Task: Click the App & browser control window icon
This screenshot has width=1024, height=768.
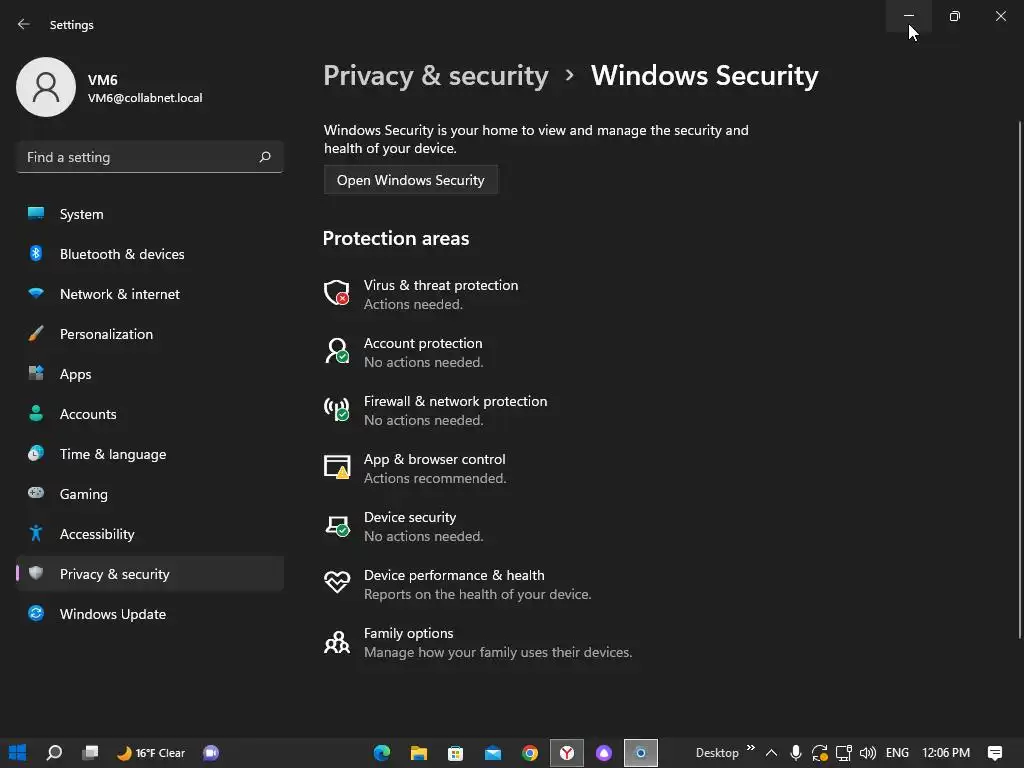Action: tap(337, 467)
